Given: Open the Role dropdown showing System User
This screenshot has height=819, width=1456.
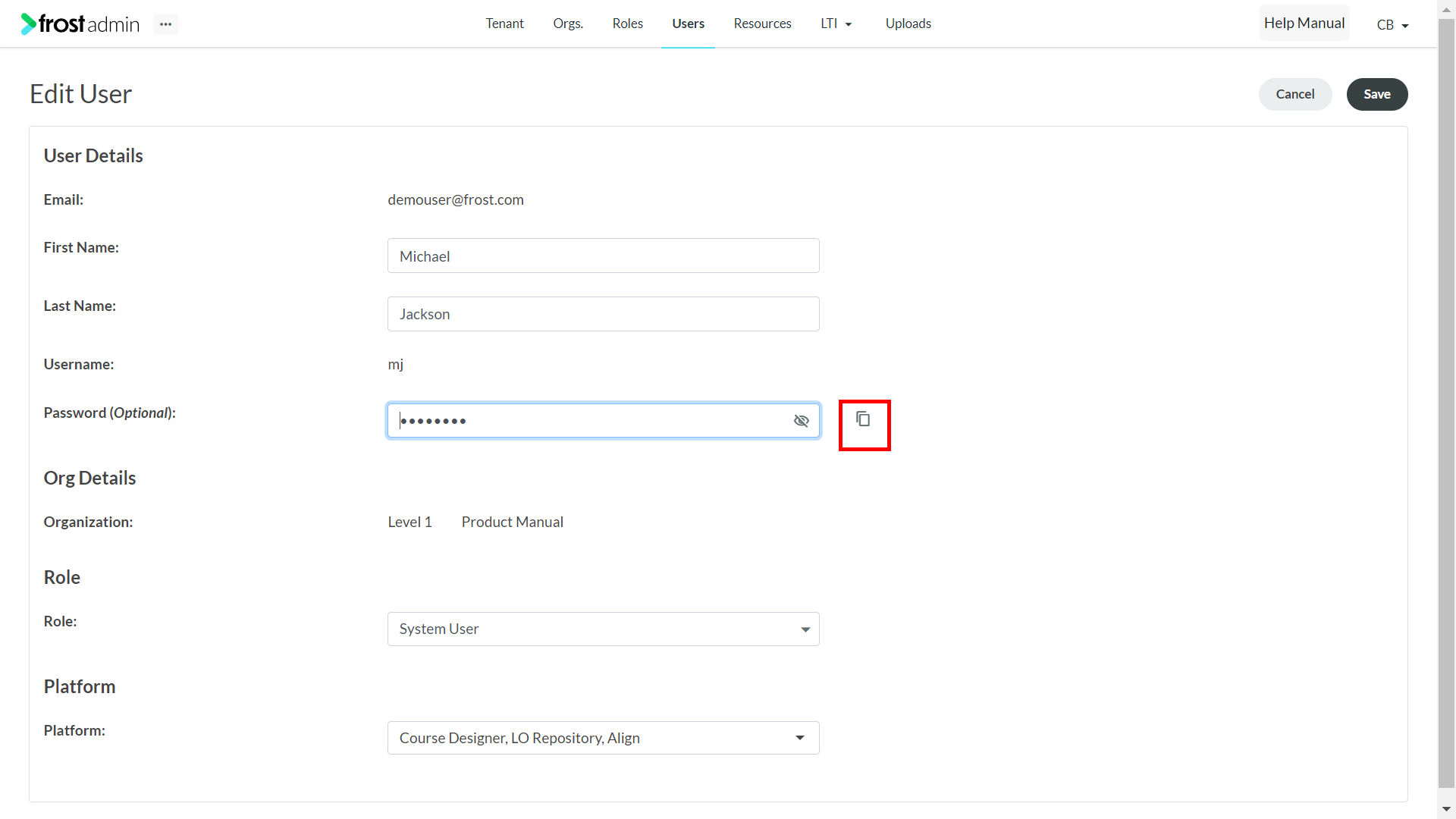Looking at the screenshot, I should coord(604,629).
